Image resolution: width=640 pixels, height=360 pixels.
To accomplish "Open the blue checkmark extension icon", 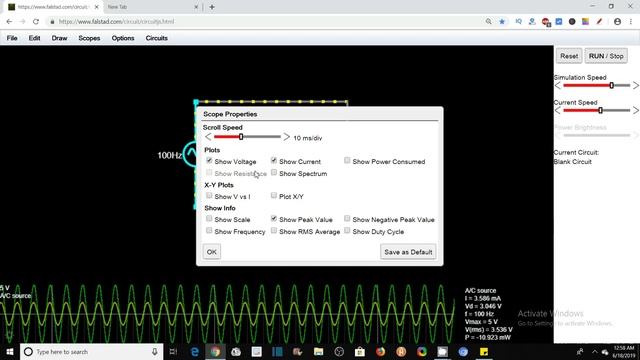I will pos(559,22).
